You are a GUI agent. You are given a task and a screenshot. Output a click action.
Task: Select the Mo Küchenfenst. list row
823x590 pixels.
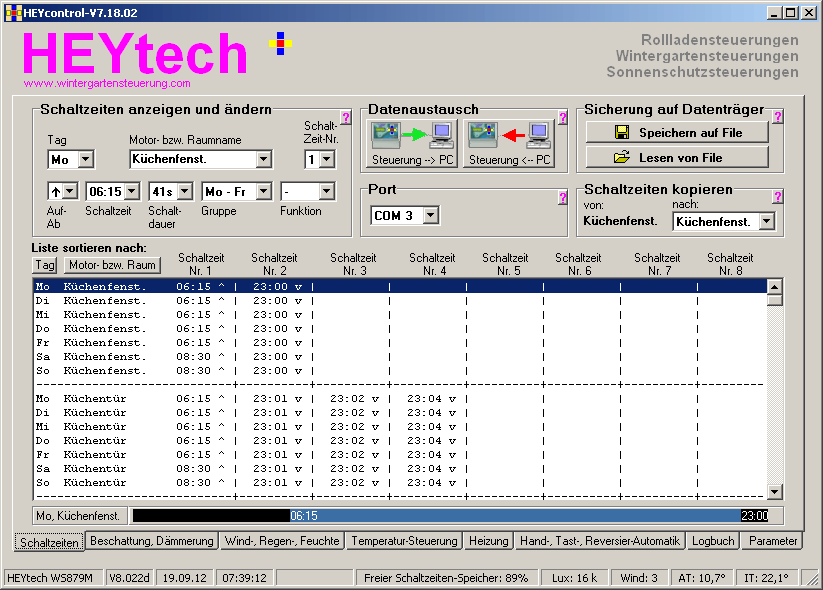pos(400,287)
